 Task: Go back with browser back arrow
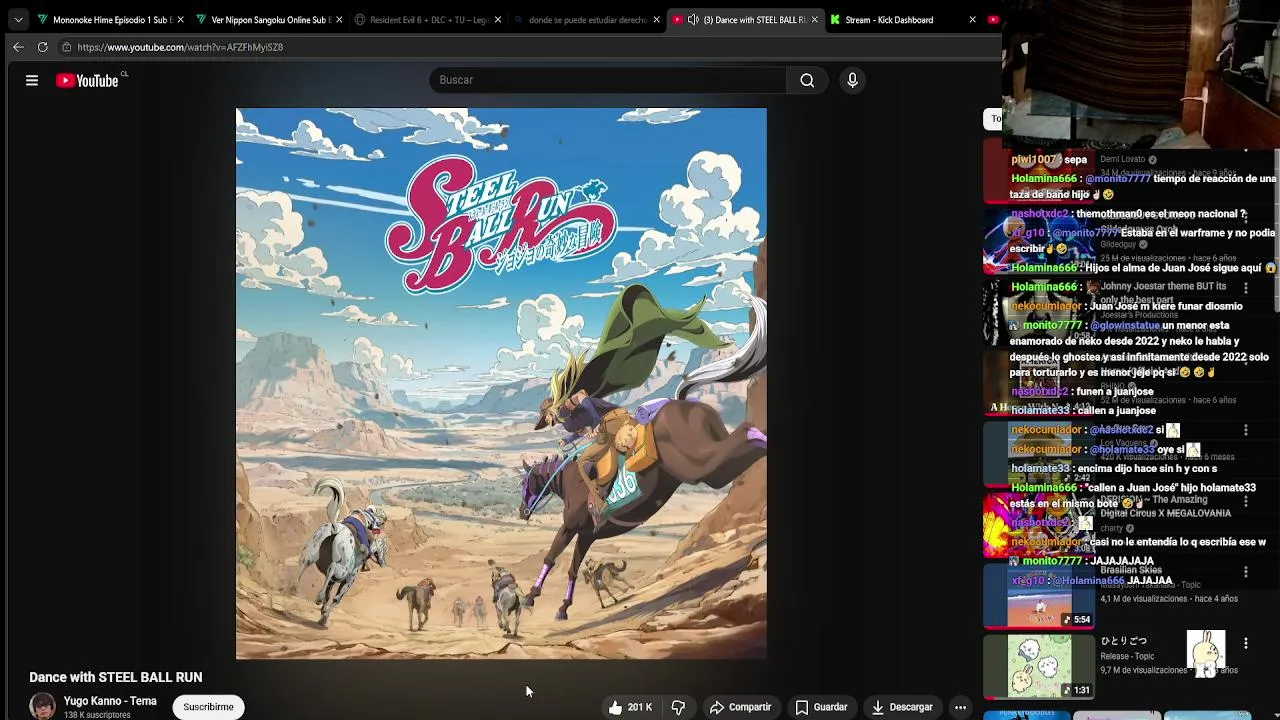pos(18,47)
